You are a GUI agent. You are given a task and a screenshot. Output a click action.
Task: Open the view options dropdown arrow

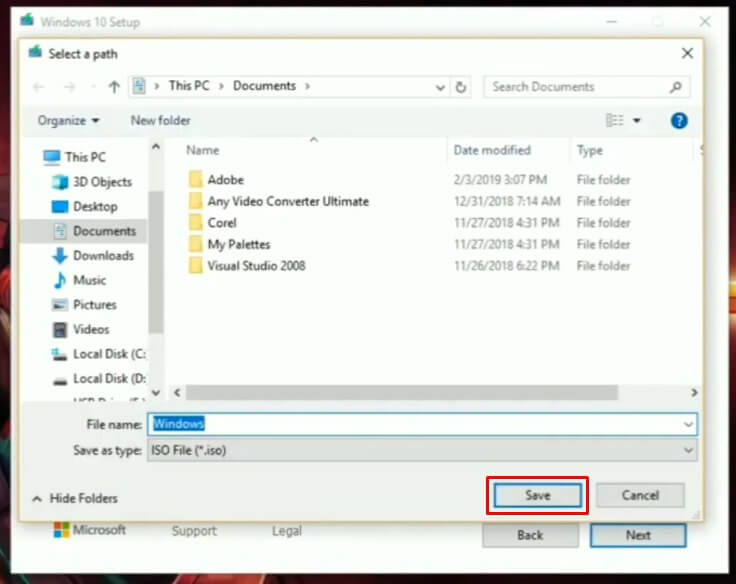pos(636,121)
